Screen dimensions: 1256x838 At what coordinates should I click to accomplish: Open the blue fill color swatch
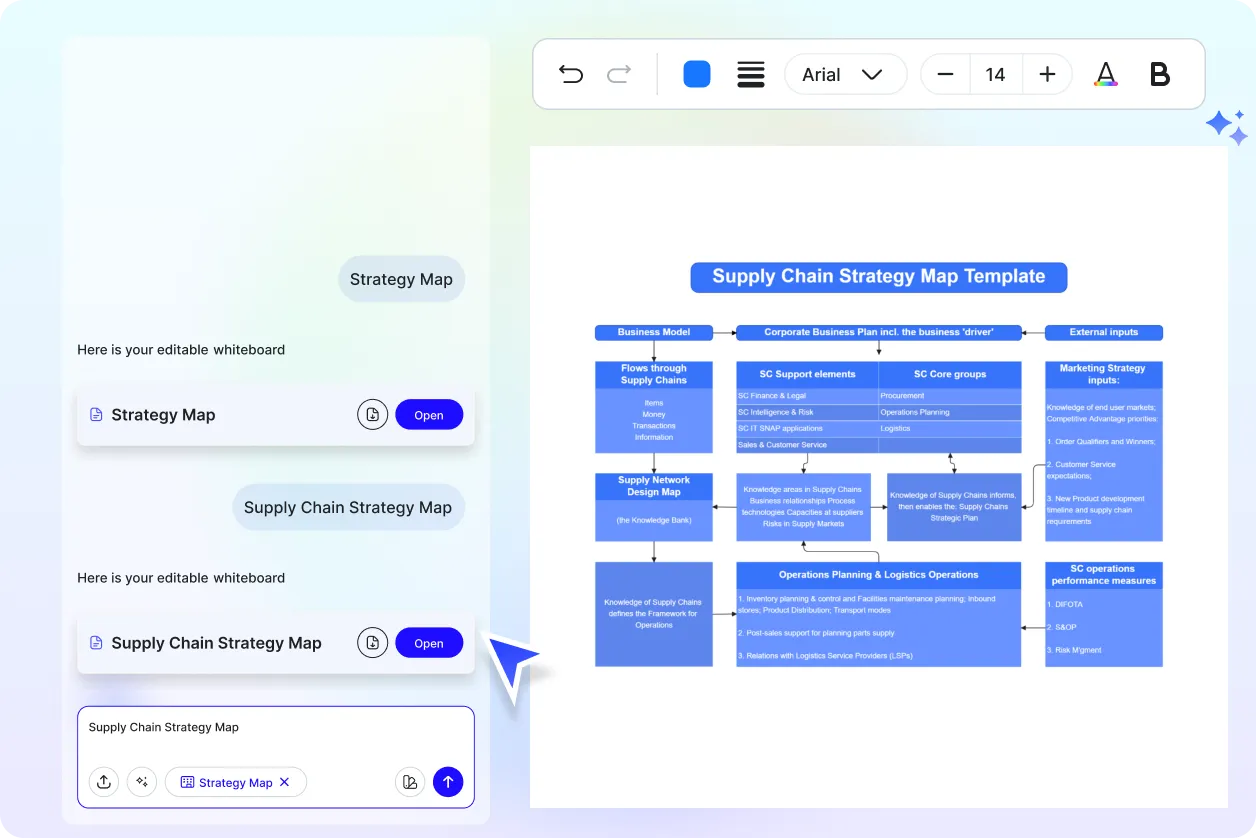click(x=697, y=74)
